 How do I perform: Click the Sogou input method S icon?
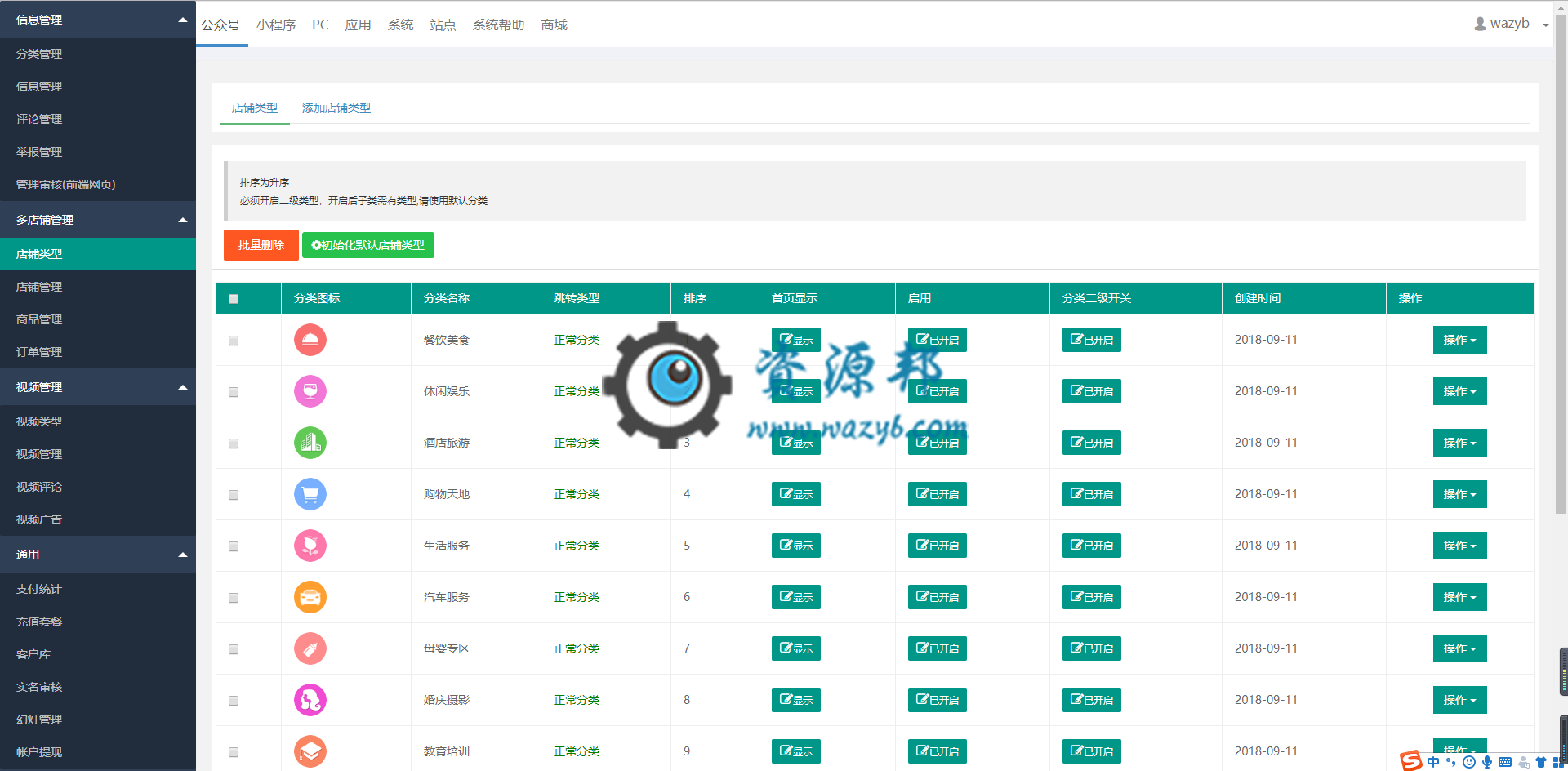click(1410, 761)
